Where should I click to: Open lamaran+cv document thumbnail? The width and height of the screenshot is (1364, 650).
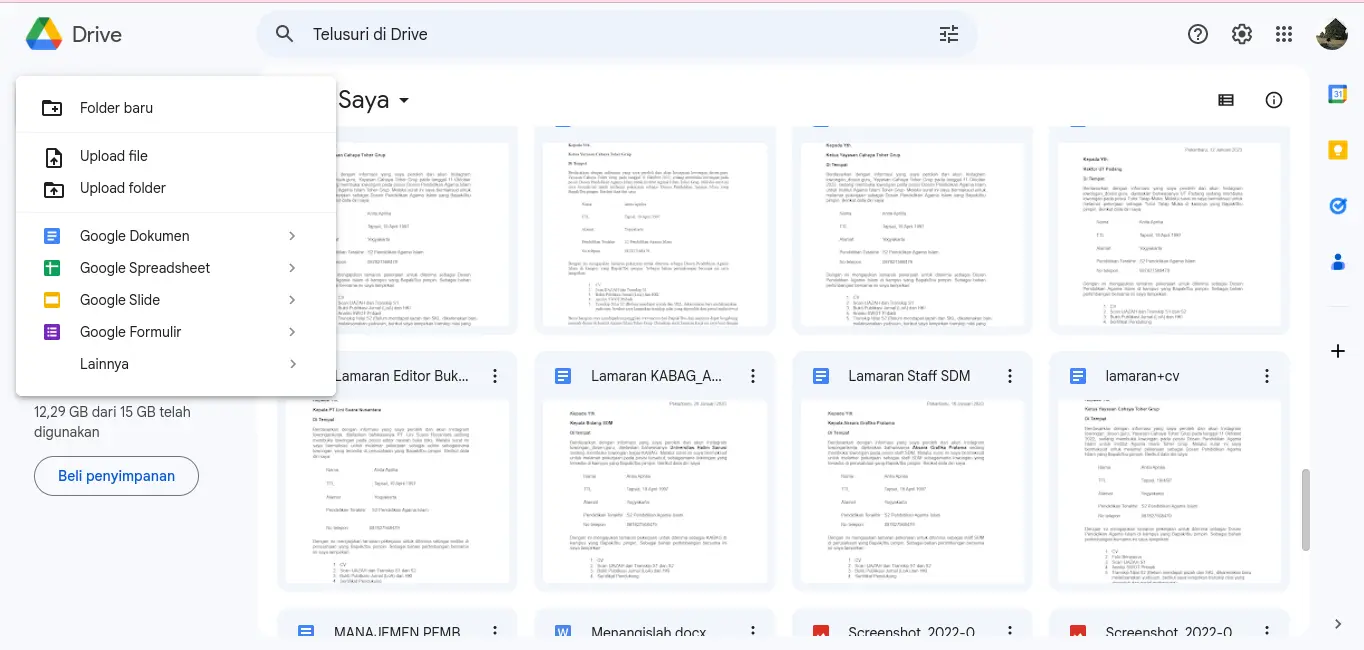click(x=1170, y=491)
